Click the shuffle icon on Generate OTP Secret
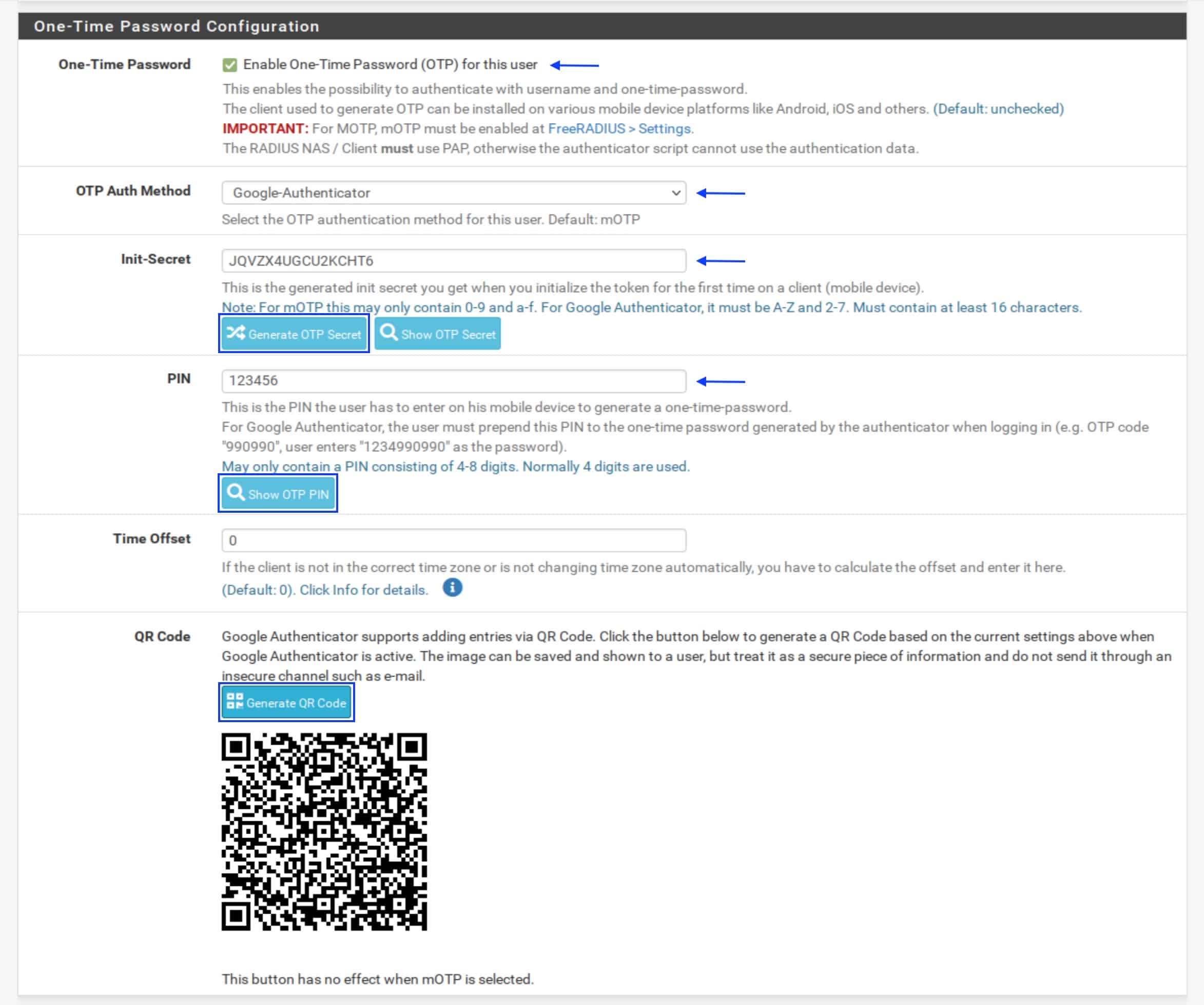This screenshot has width=1204, height=1005. pos(236,333)
